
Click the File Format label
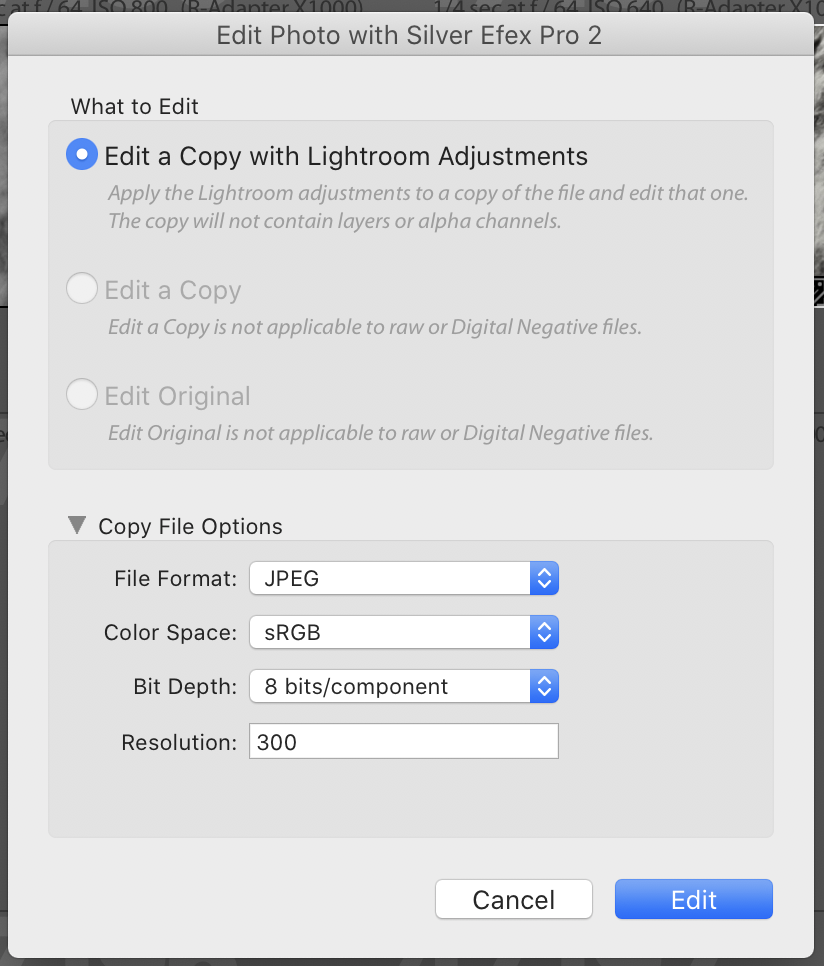pyautogui.click(x=176, y=578)
